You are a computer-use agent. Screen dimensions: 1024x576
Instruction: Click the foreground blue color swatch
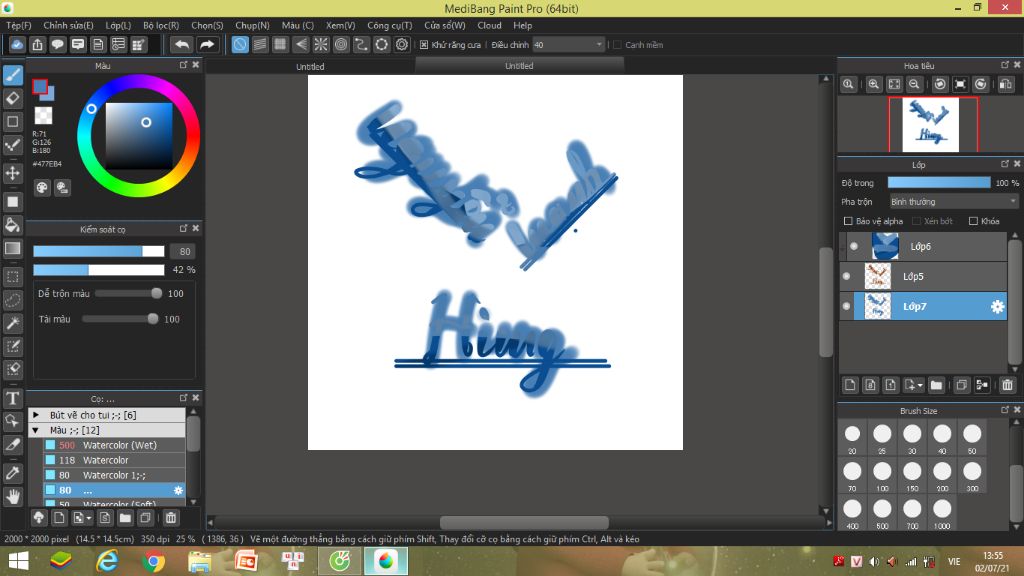point(40,86)
